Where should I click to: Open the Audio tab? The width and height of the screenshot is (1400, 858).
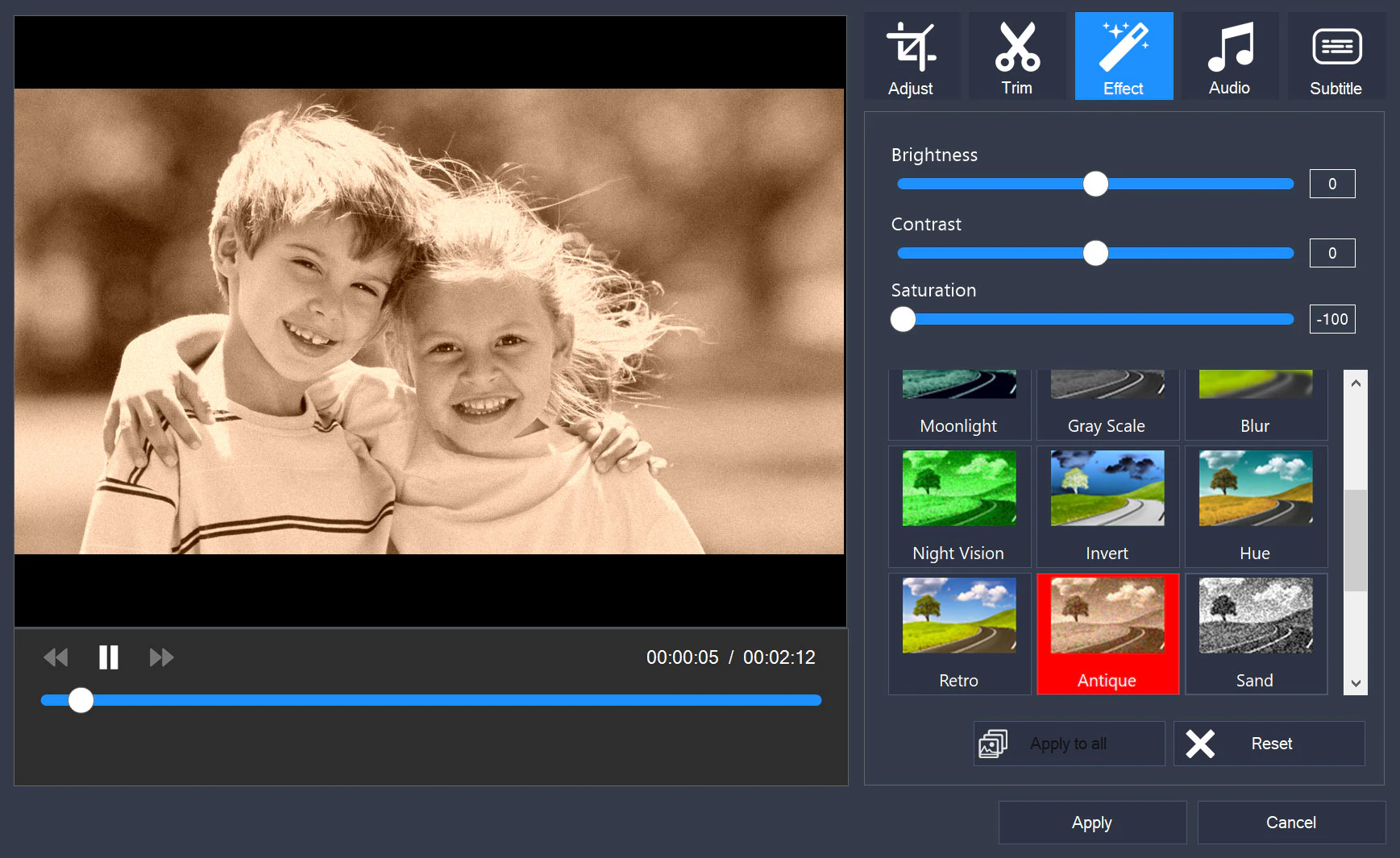1230,56
